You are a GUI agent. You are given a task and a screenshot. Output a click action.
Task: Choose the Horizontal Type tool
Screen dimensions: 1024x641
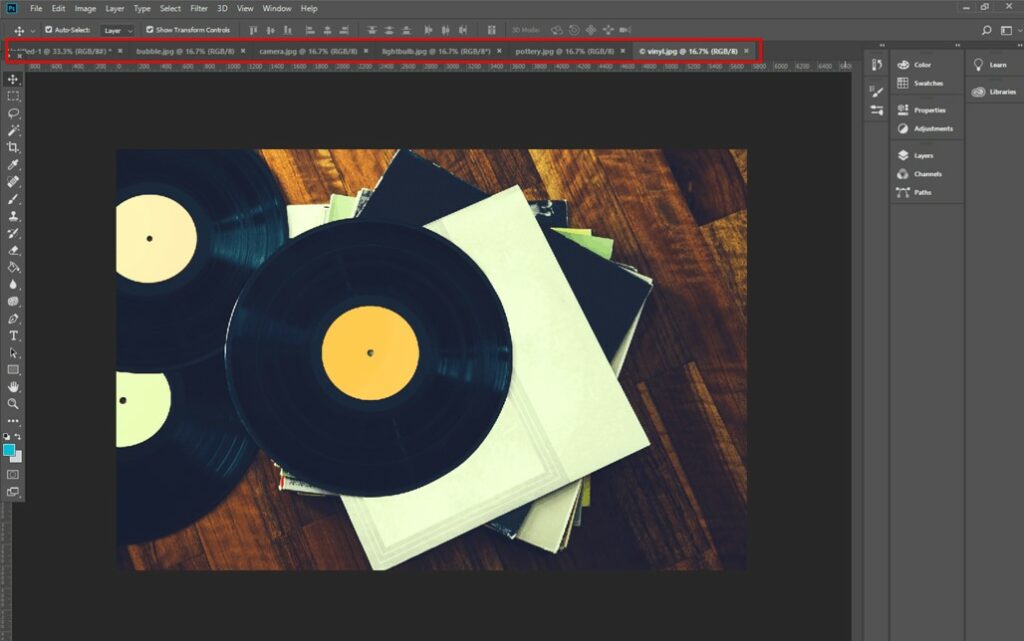coord(13,335)
